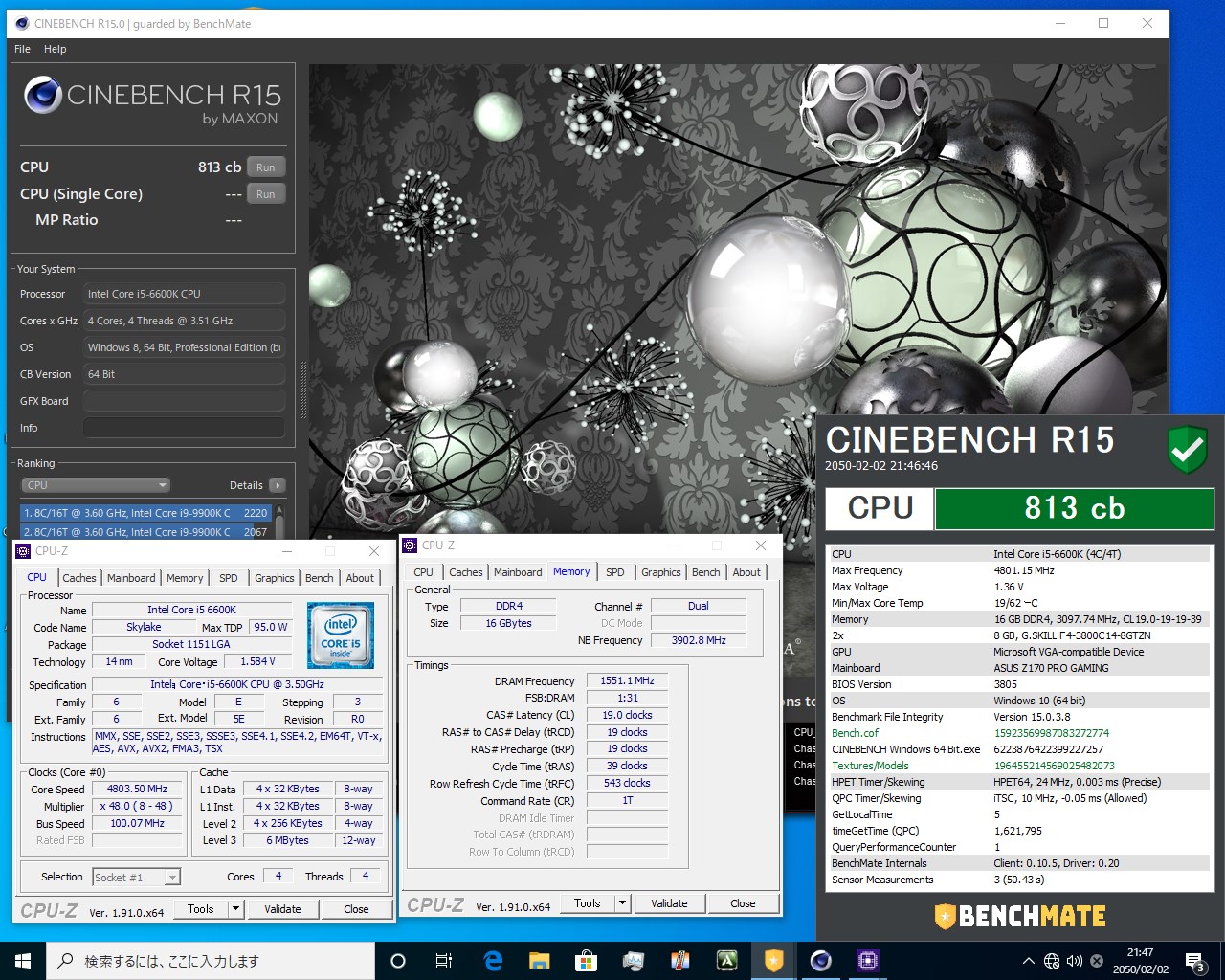The height and width of the screenshot is (980, 1225).
Task: Run the CPU Single Core test
Action: click(266, 194)
